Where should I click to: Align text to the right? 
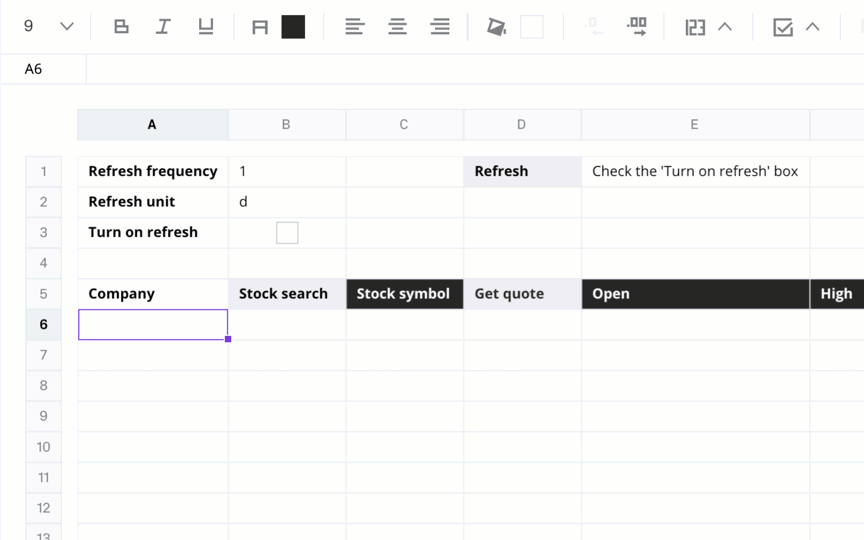coord(440,26)
